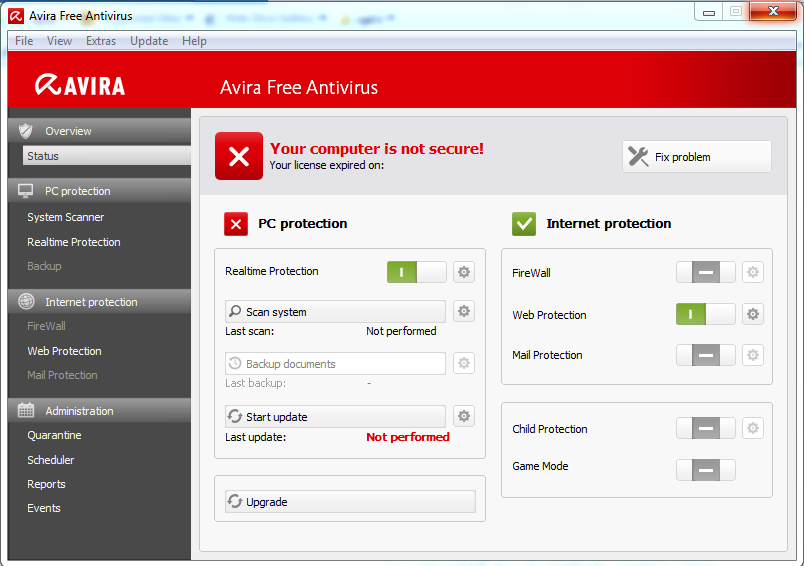Select Mail Protection in sidebar
The width and height of the screenshot is (804, 566).
coord(62,375)
